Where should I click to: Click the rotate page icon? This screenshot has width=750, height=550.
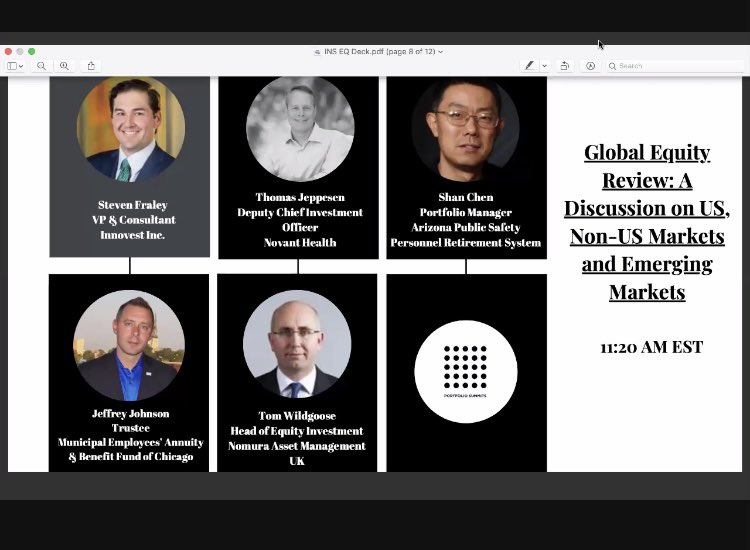click(x=564, y=66)
